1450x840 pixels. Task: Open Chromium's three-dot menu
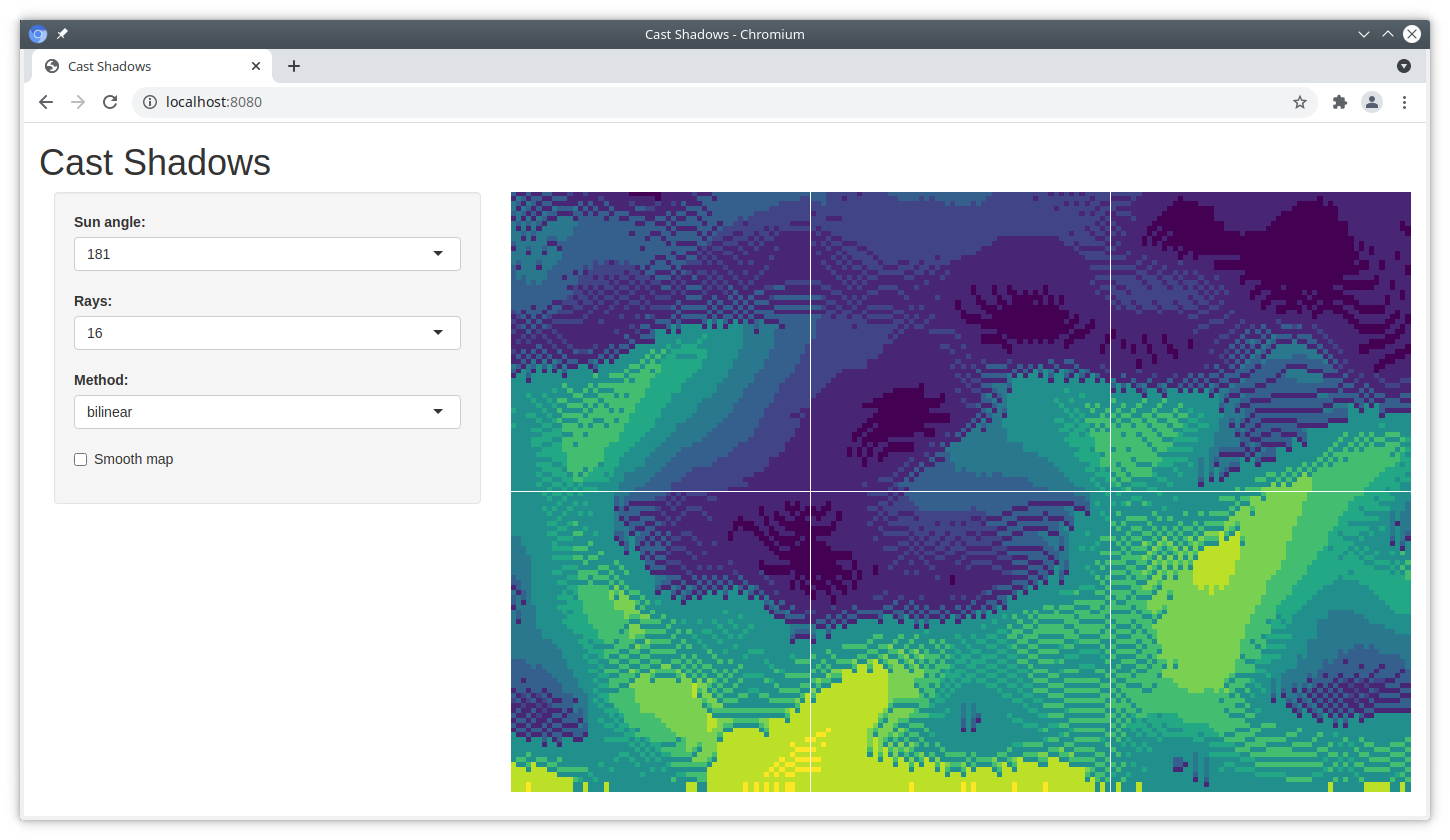click(1404, 102)
